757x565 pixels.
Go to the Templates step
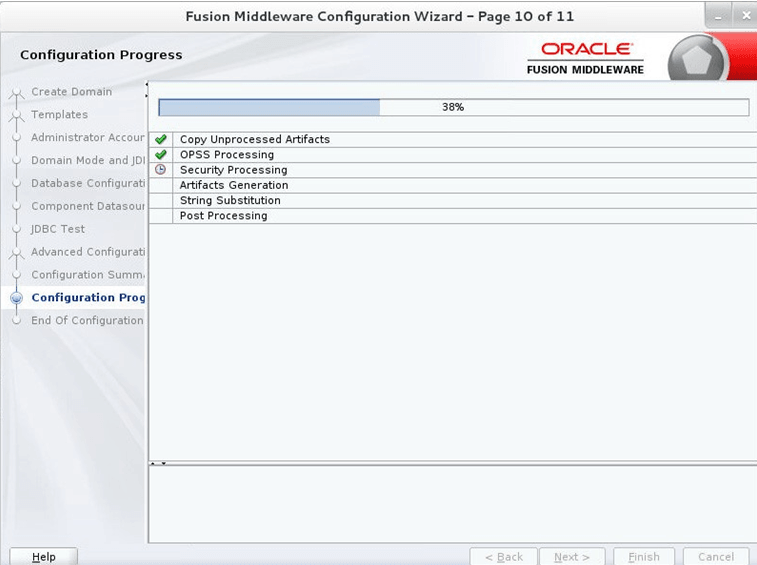pyautogui.click(x=59, y=114)
